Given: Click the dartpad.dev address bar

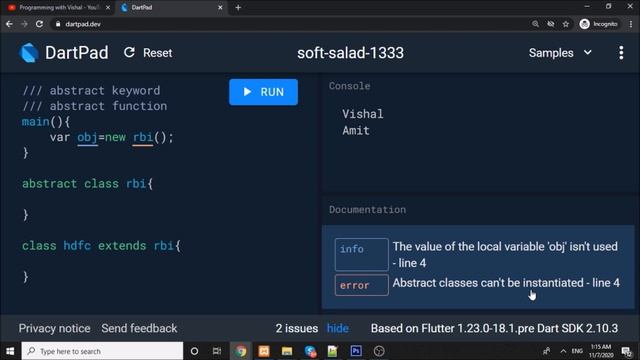Looking at the screenshot, I should [286, 24].
